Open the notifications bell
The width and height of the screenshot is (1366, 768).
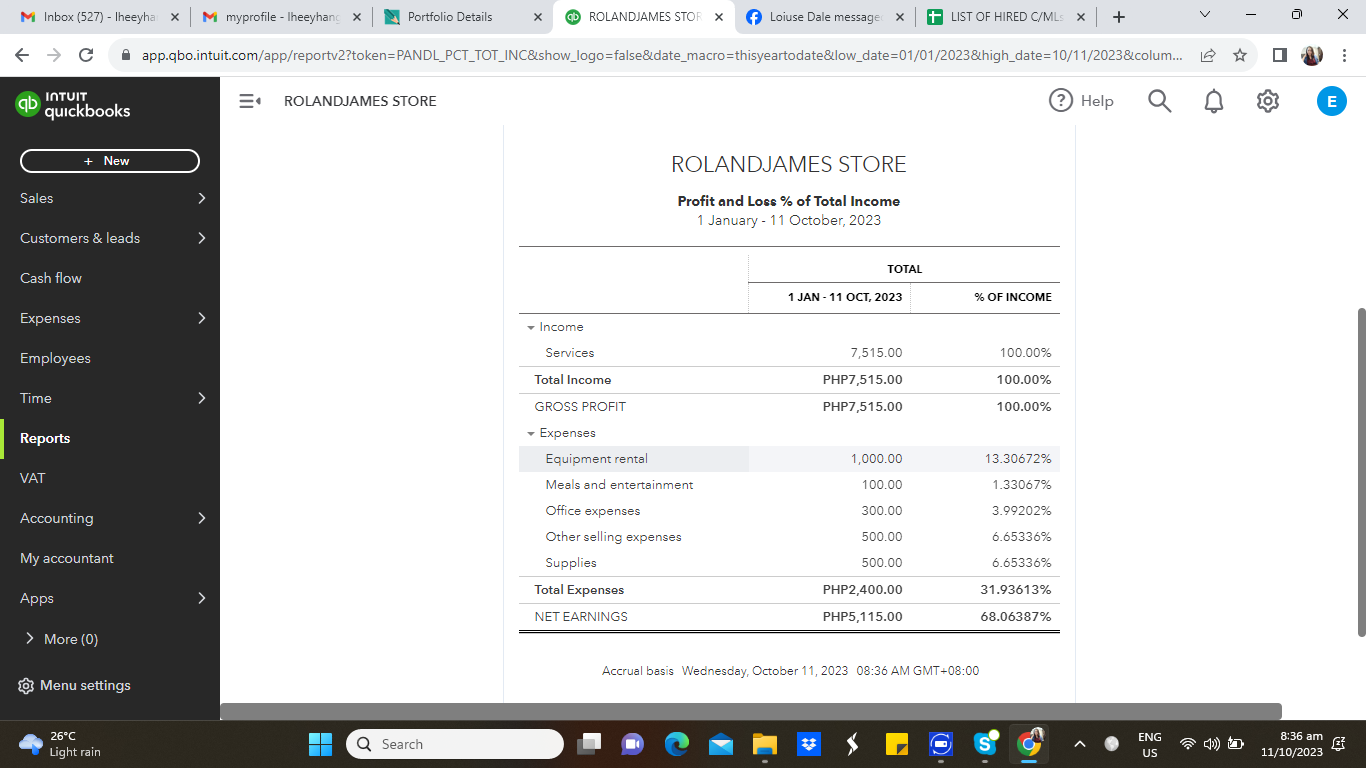pyautogui.click(x=1214, y=101)
